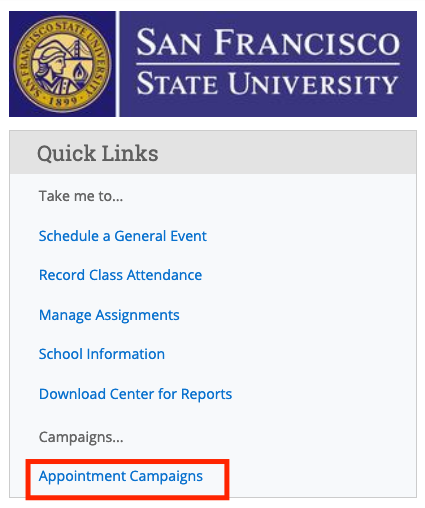The image size is (425, 508).
Task: Open the Appointment Campaigns link
Action: (121, 476)
